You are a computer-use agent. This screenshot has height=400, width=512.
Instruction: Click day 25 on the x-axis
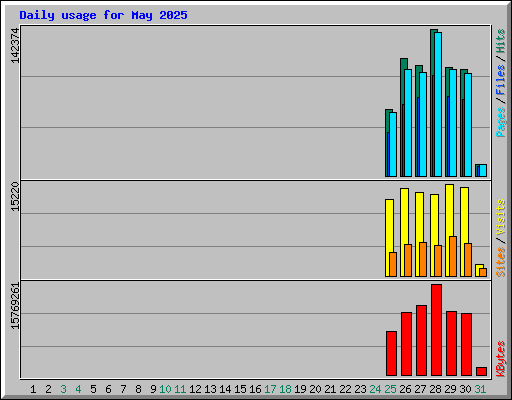click(390, 389)
